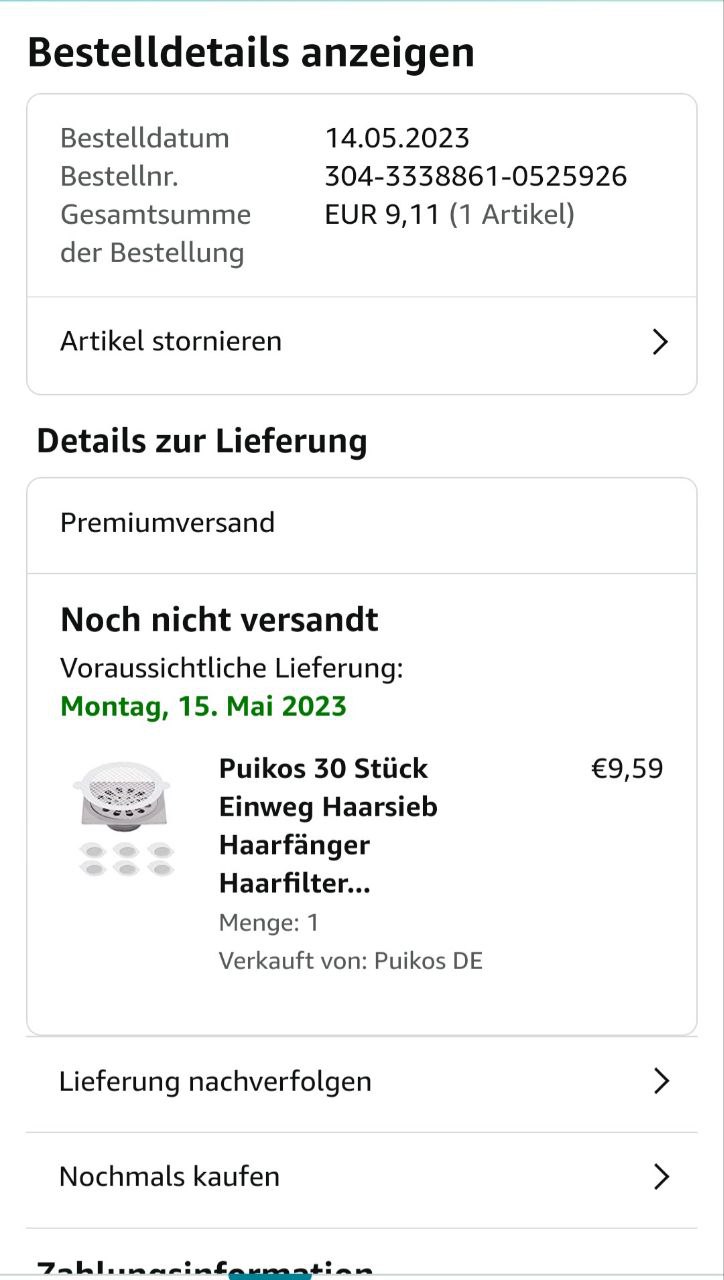Open the Puikos hair strainer product image
The image size is (724, 1280).
(126, 820)
